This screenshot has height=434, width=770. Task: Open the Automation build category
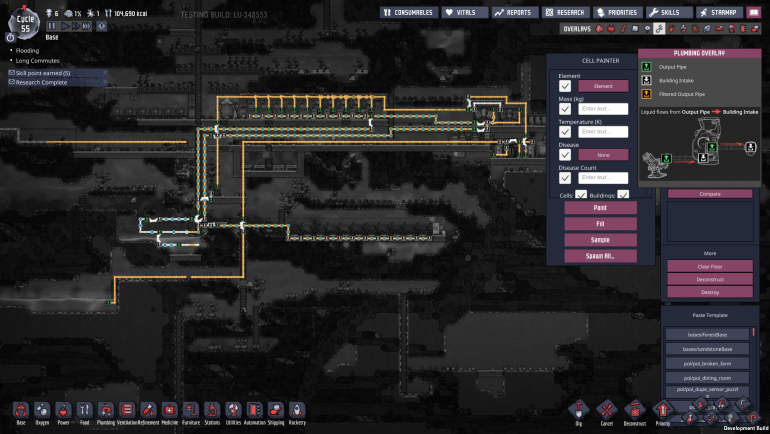(254, 410)
